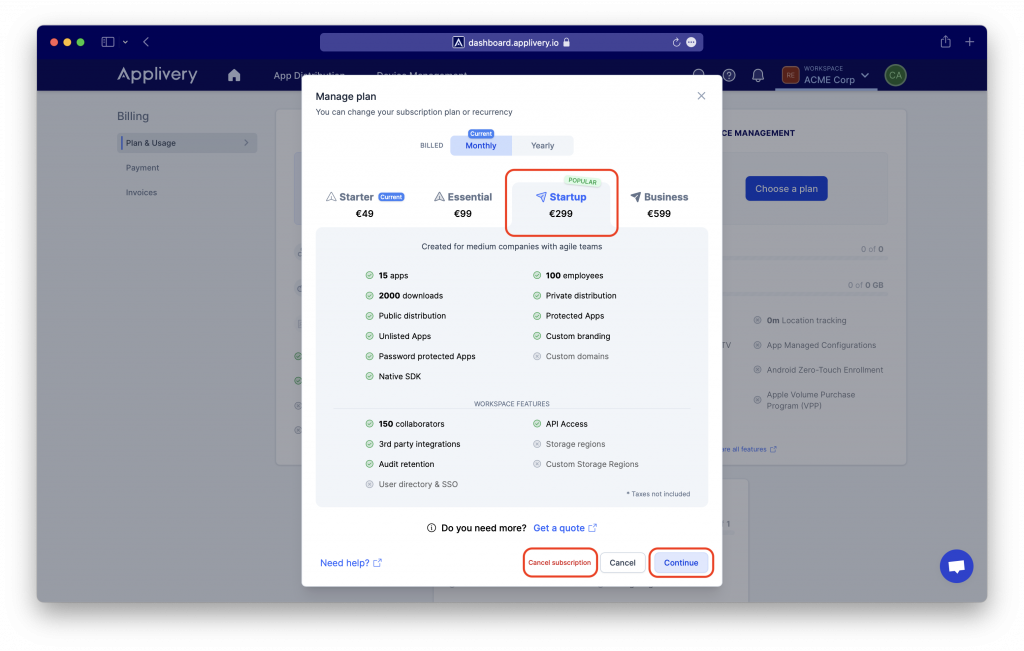
Task: Go back with the browser back arrow
Action: tap(146, 42)
